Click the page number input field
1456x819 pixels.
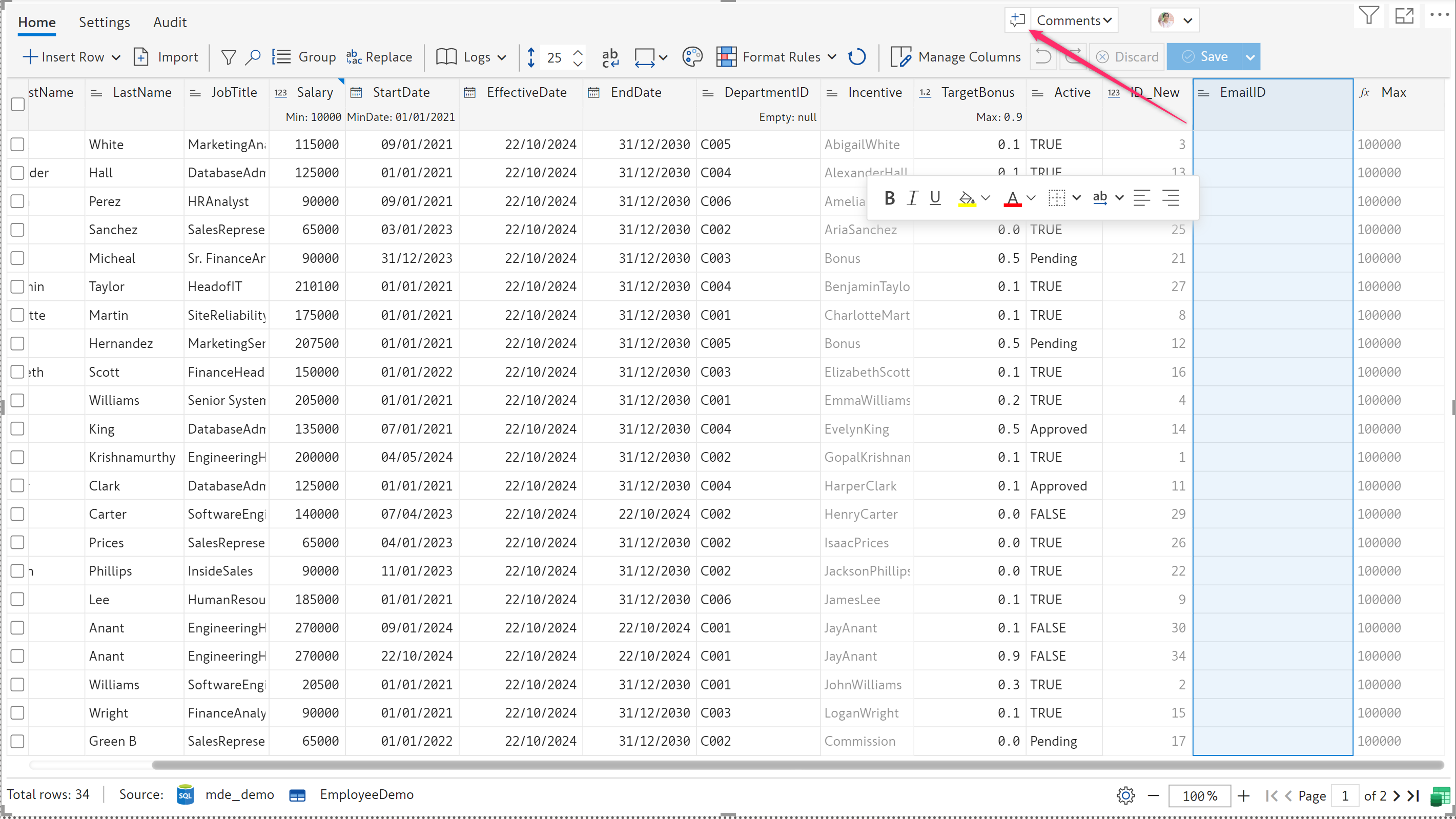pyautogui.click(x=1345, y=795)
